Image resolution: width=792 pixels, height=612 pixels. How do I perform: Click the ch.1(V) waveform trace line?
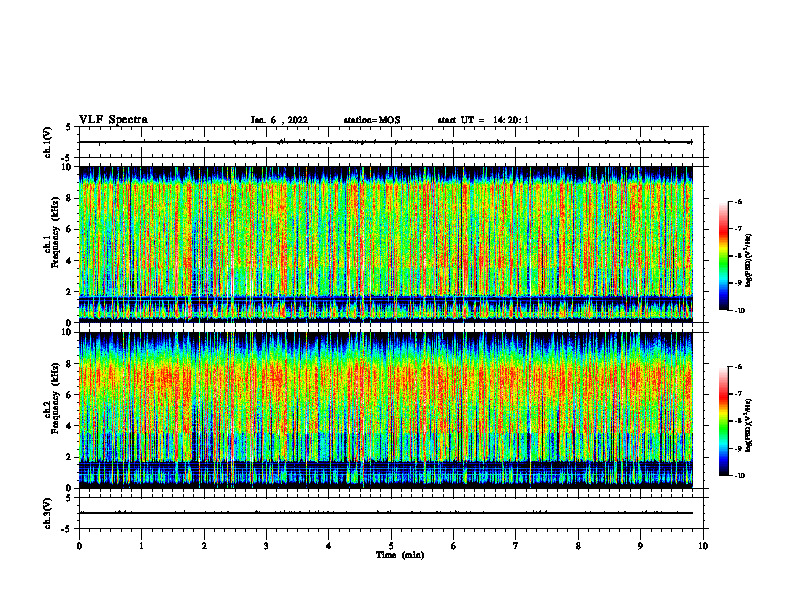(386, 142)
